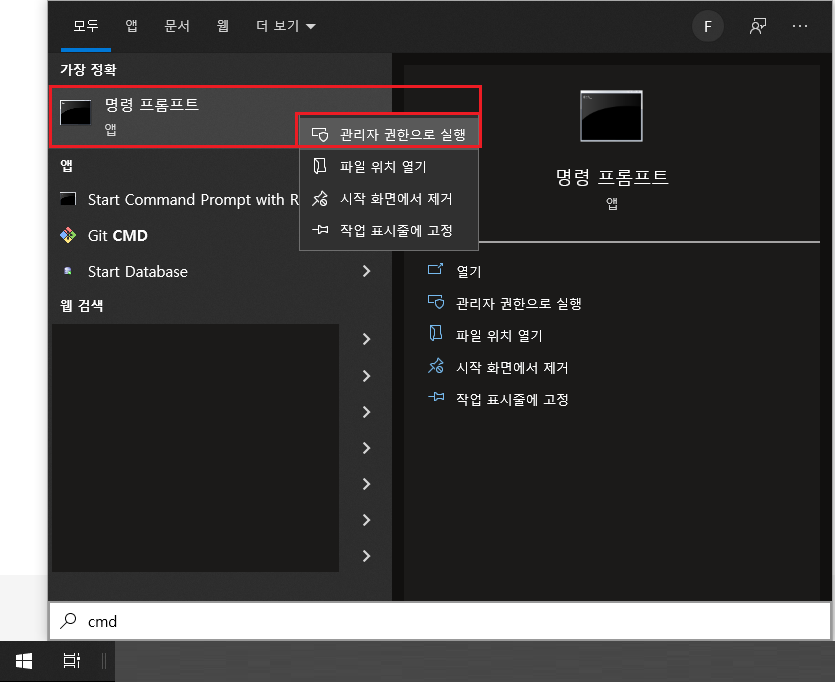Choose 작업 표시줄에 고정 in context menu

pos(389,231)
